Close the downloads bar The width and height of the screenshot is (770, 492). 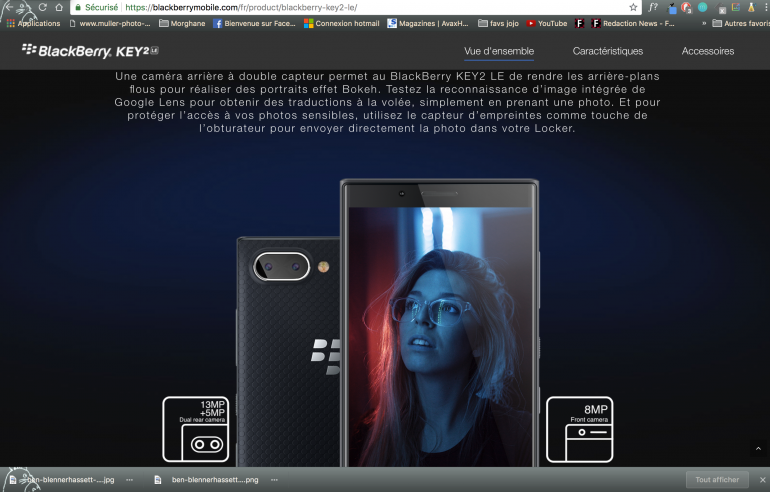[761, 480]
